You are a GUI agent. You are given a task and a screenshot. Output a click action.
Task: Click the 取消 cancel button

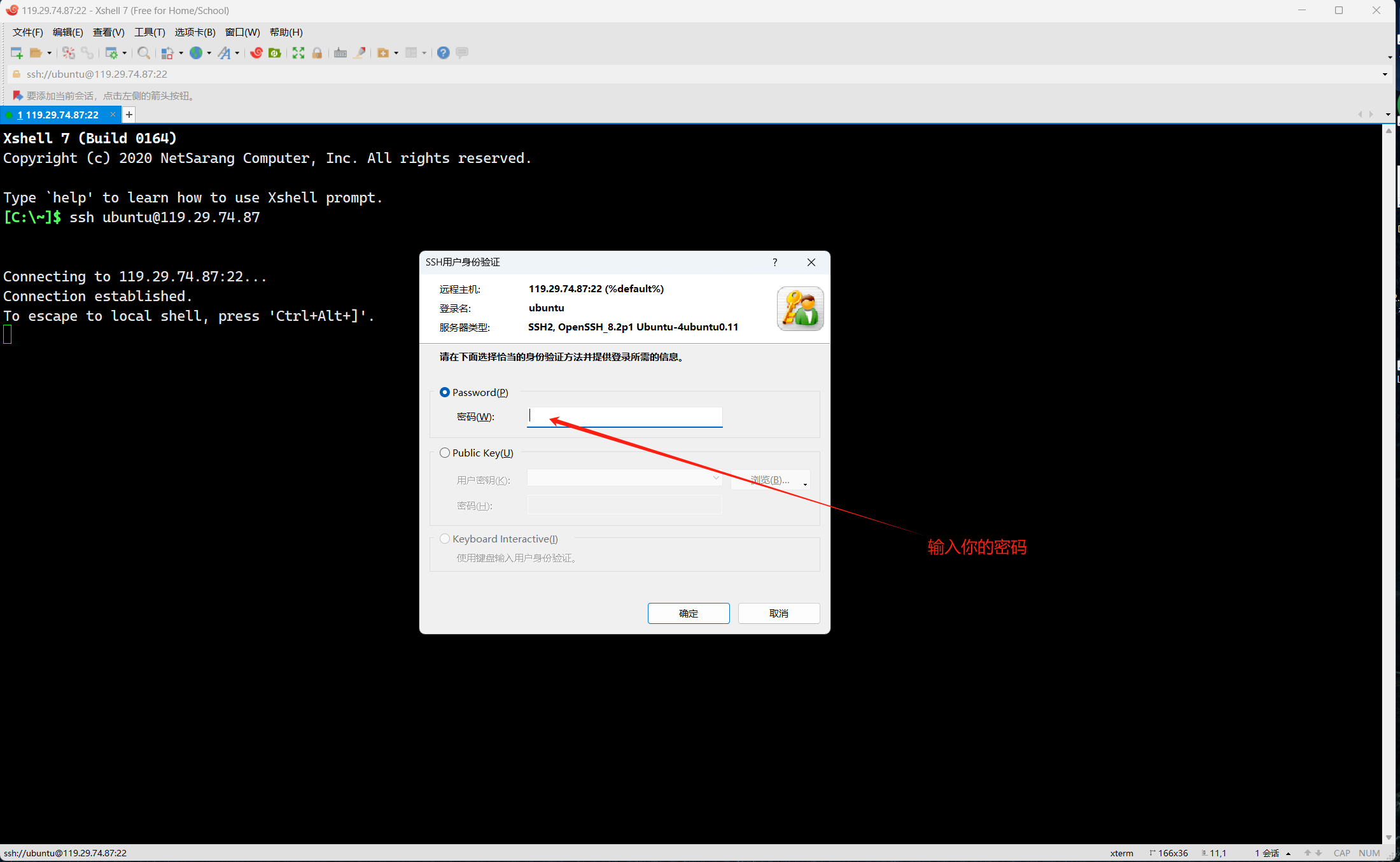click(779, 613)
